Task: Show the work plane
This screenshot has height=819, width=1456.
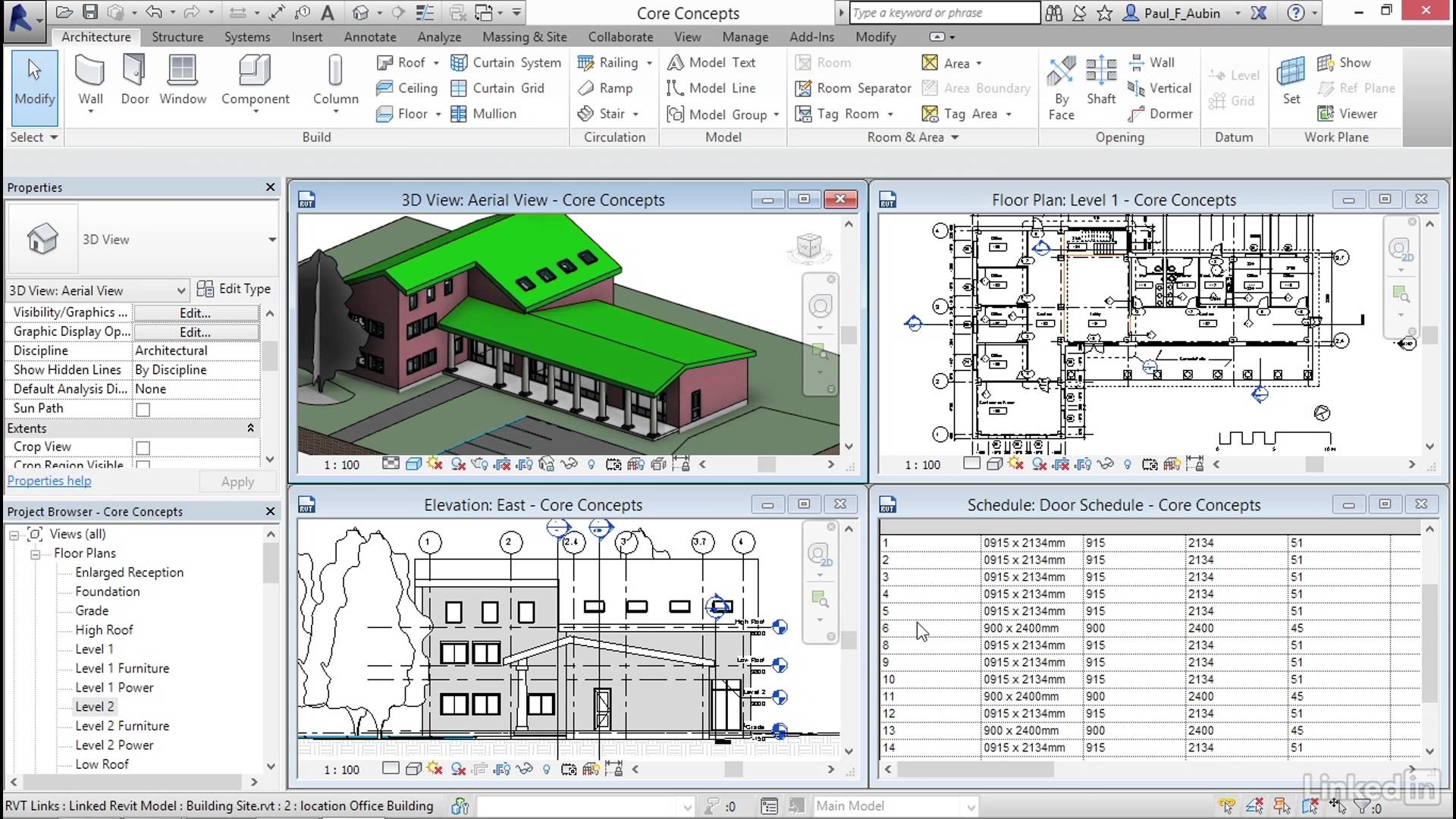Action: click(x=1344, y=62)
